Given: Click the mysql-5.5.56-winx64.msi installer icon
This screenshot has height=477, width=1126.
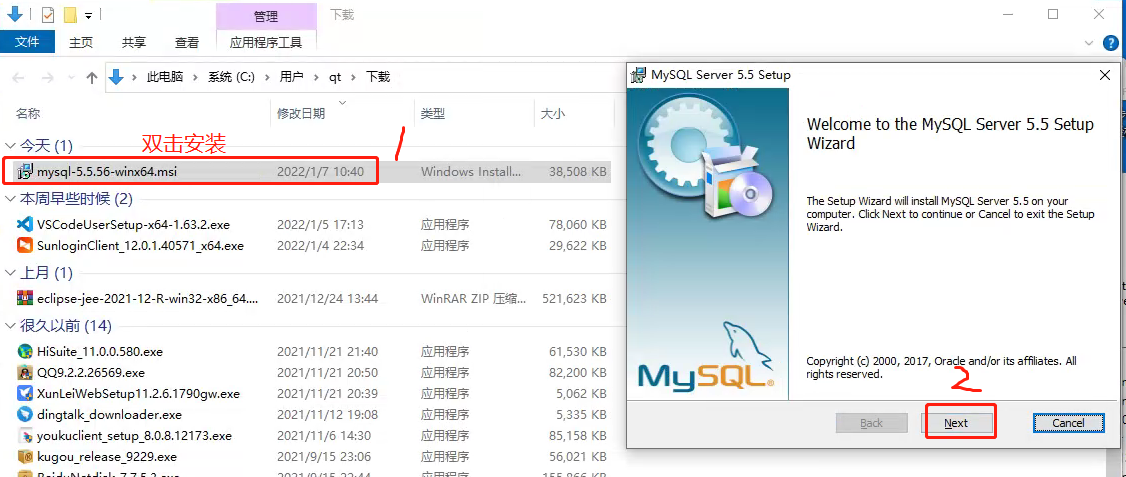Looking at the screenshot, I should (25, 172).
